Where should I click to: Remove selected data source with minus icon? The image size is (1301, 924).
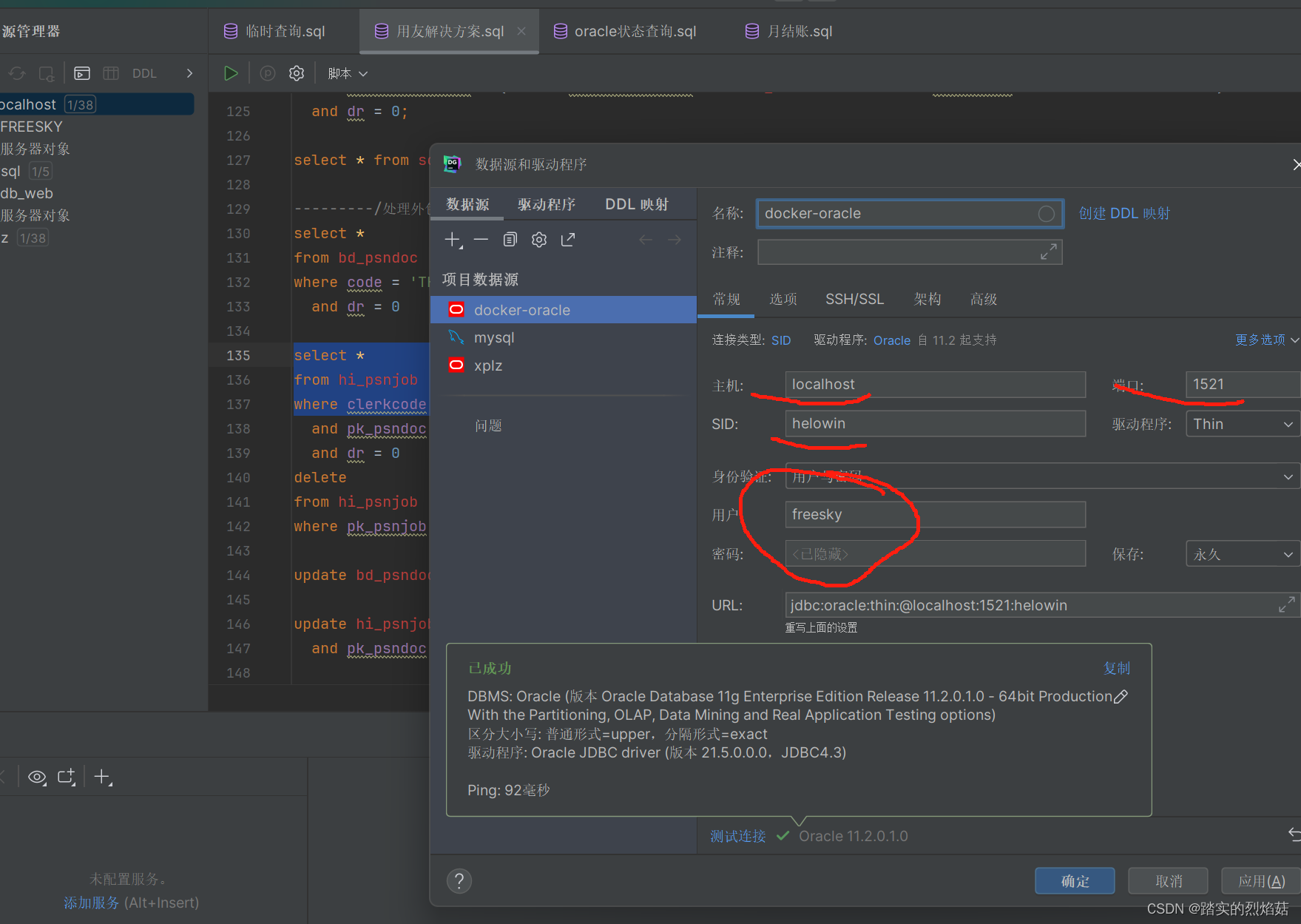click(x=481, y=240)
